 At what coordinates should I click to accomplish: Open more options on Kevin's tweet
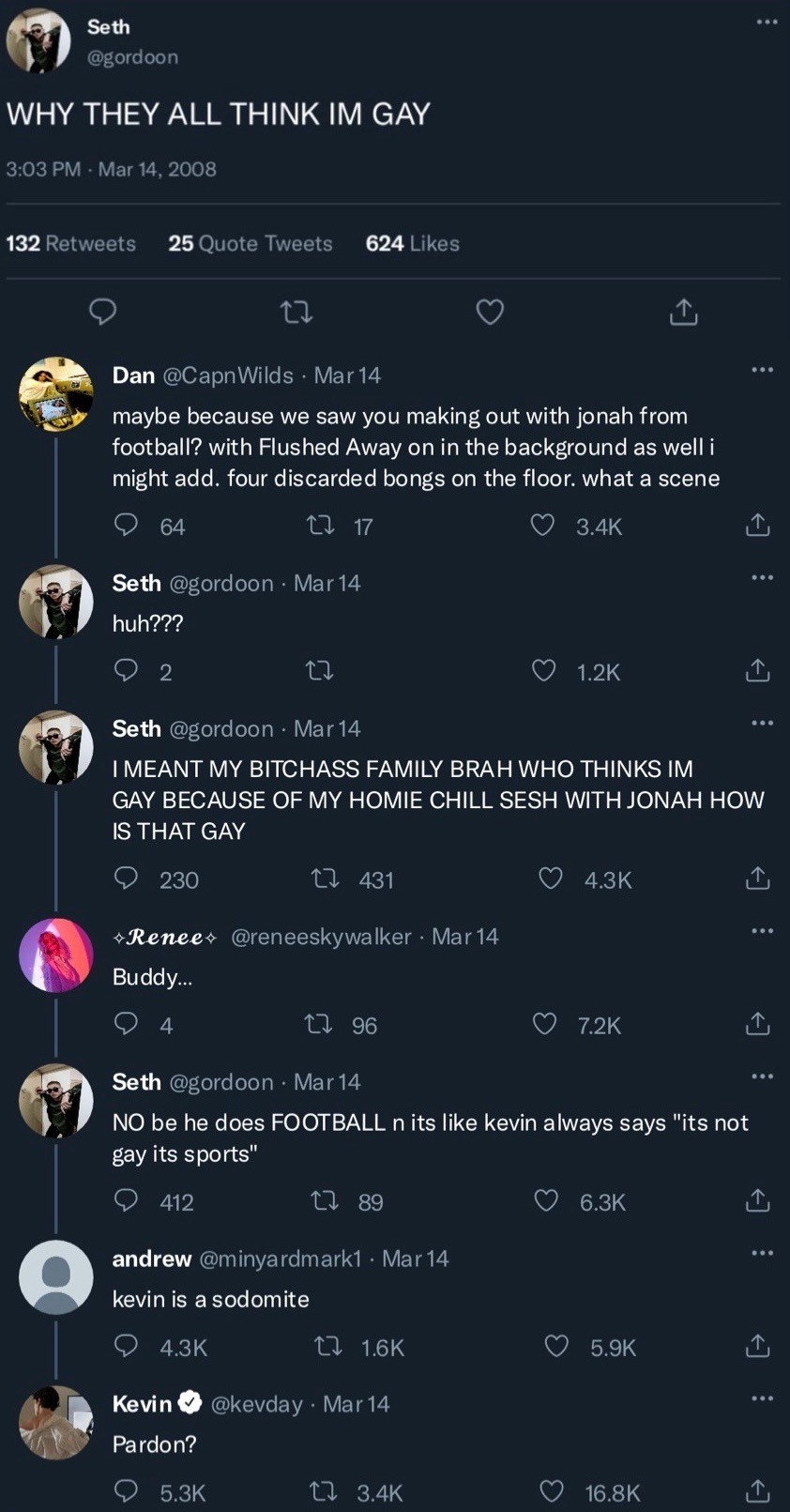tap(762, 1398)
